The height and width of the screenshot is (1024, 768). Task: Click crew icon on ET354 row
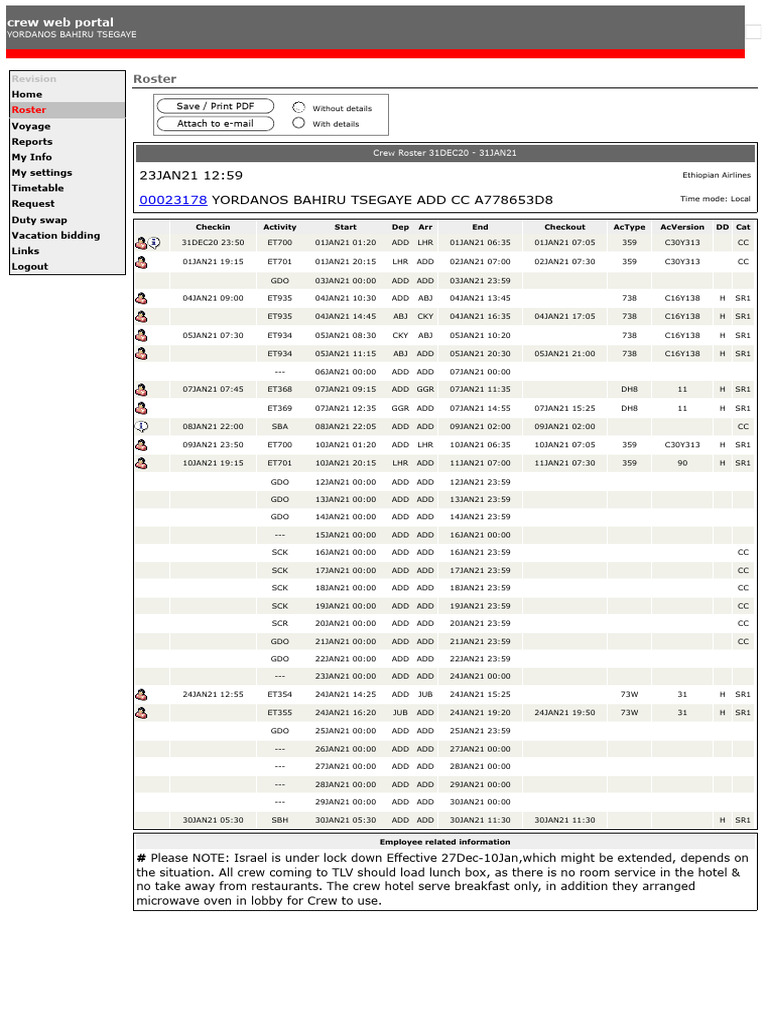[141, 695]
